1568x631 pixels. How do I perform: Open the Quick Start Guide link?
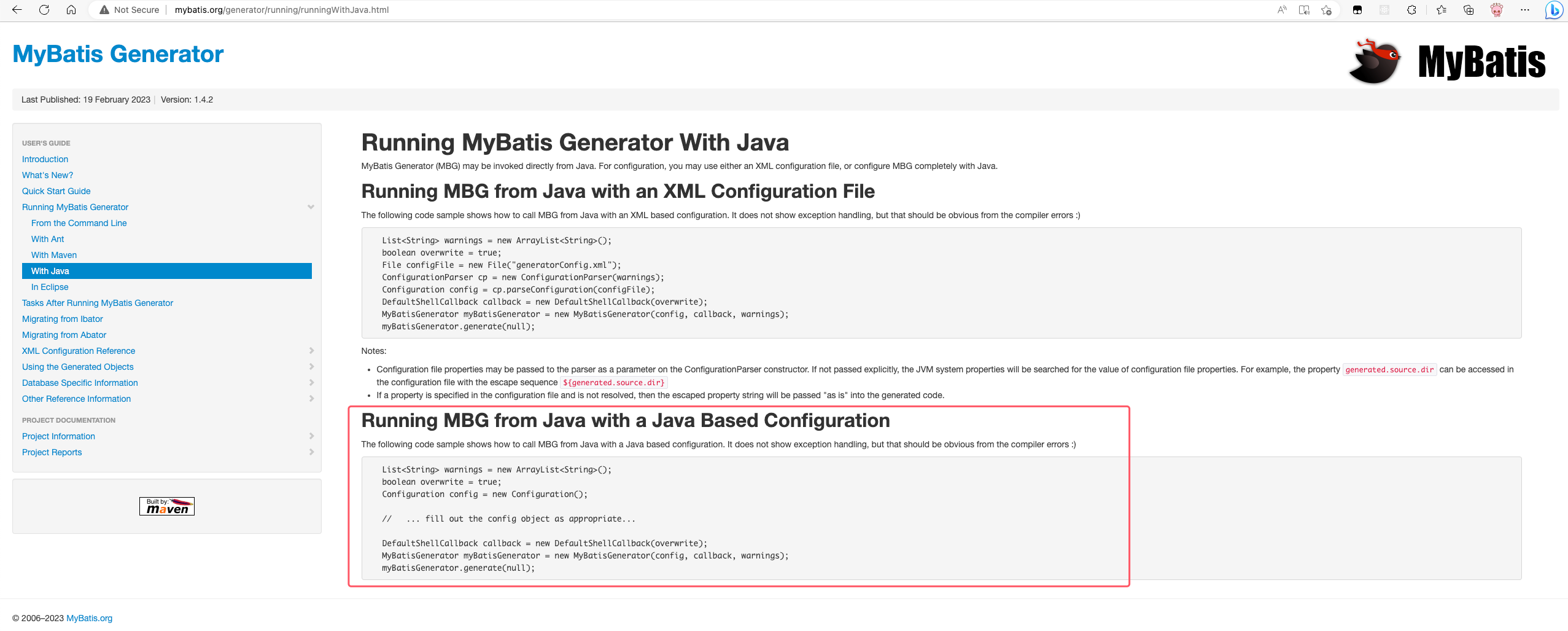(56, 191)
